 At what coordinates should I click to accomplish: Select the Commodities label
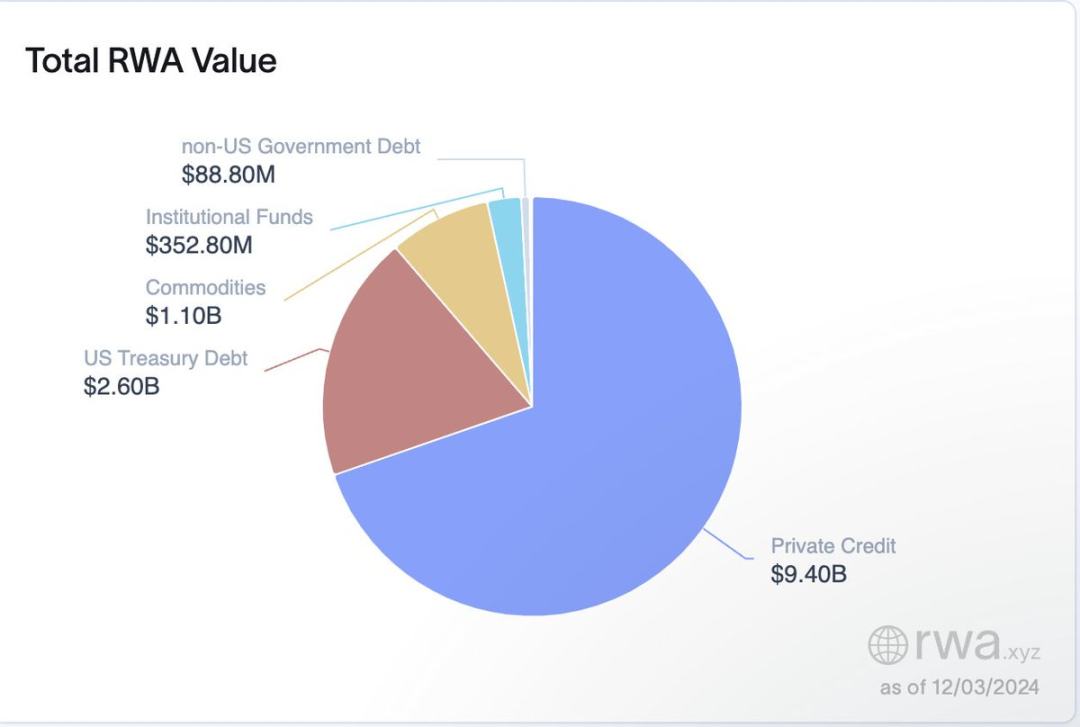point(206,288)
